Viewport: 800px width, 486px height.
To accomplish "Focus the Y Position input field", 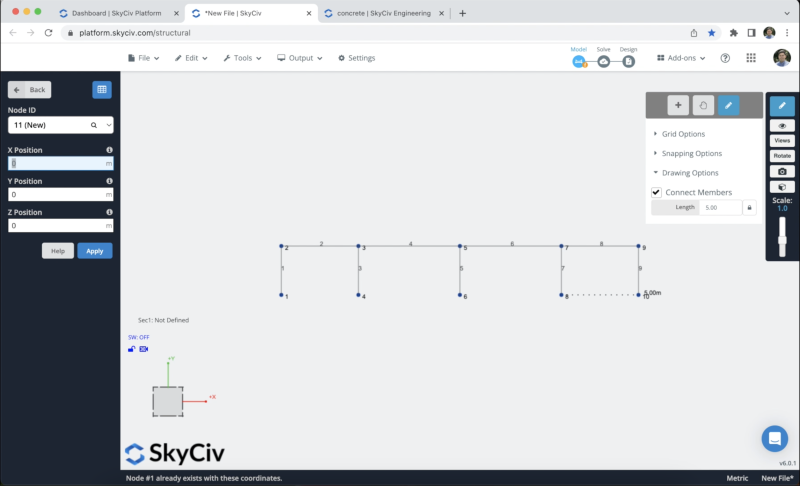I will coord(60,194).
